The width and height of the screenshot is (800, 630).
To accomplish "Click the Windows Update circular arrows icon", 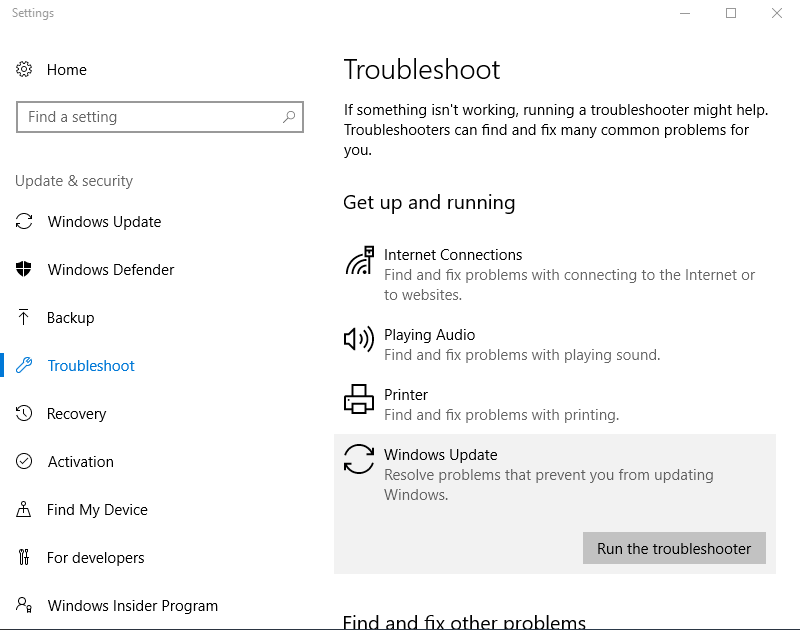I will (x=358, y=459).
